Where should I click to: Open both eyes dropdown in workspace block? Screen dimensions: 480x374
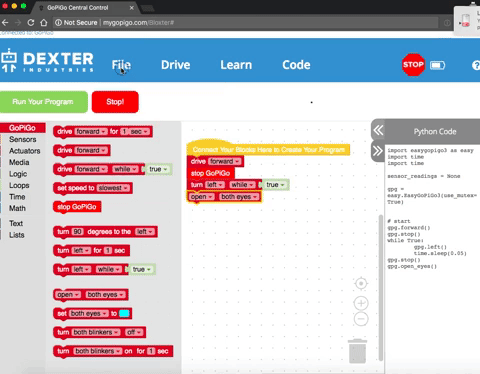tap(239, 197)
